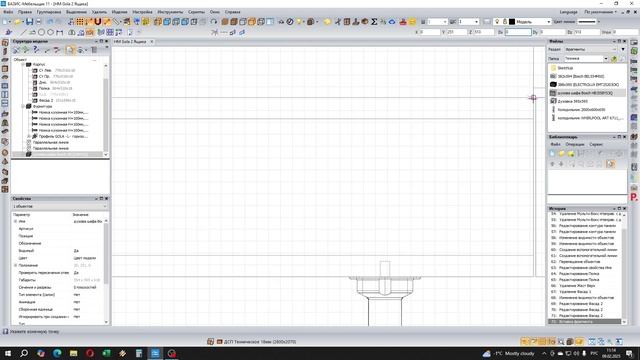Click the rotate arrow toolbar icon
Screen dimensions: 640x360
(x=213, y=22)
